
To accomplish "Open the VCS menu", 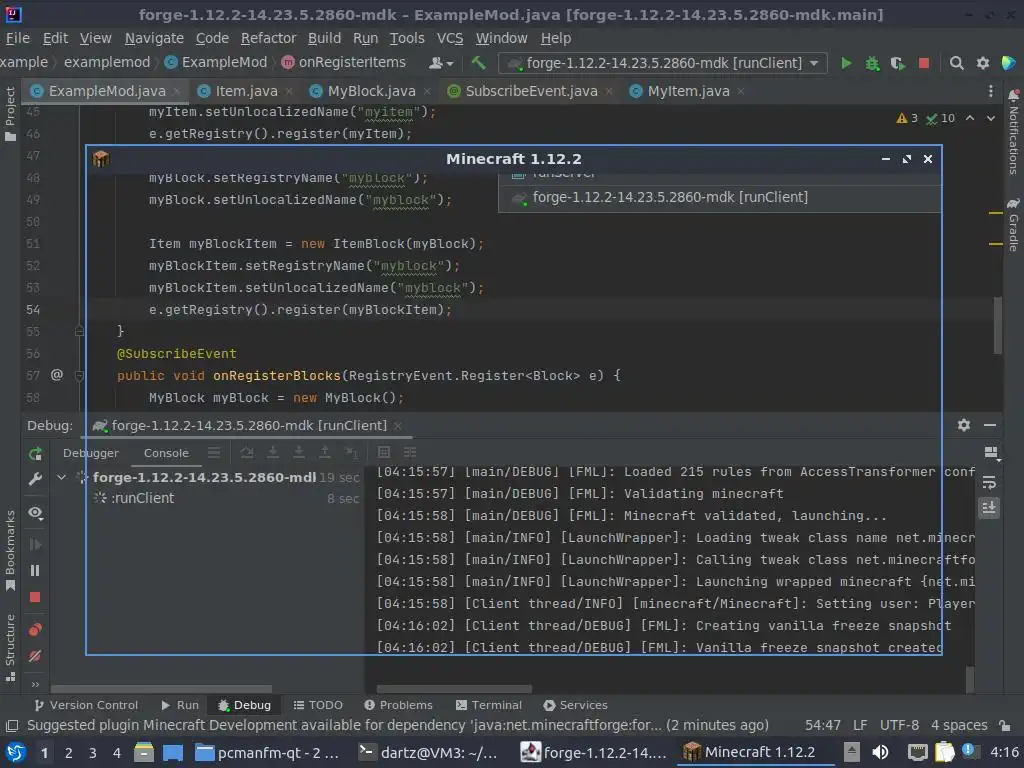I will pos(450,39).
